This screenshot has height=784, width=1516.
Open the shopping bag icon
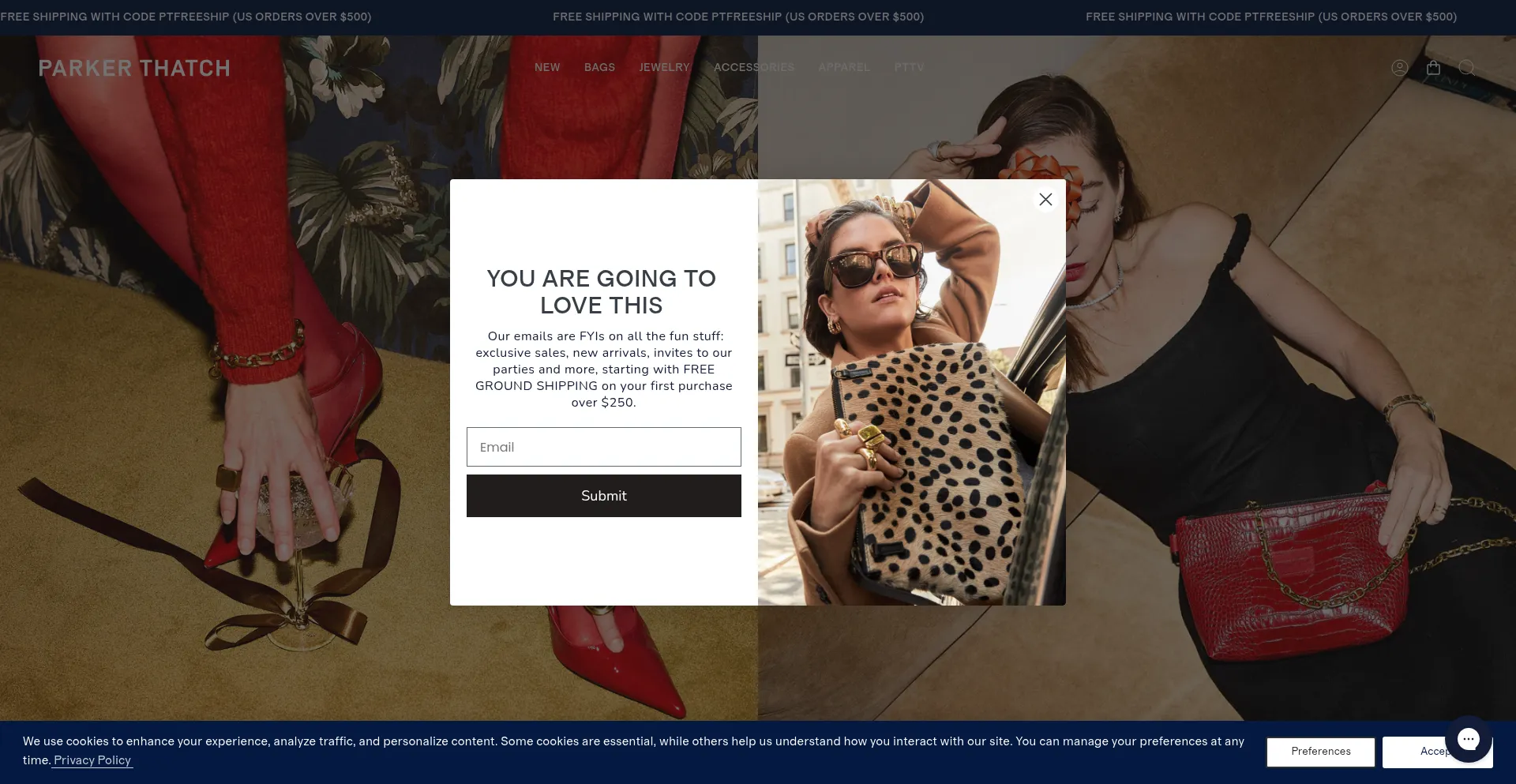1434,68
